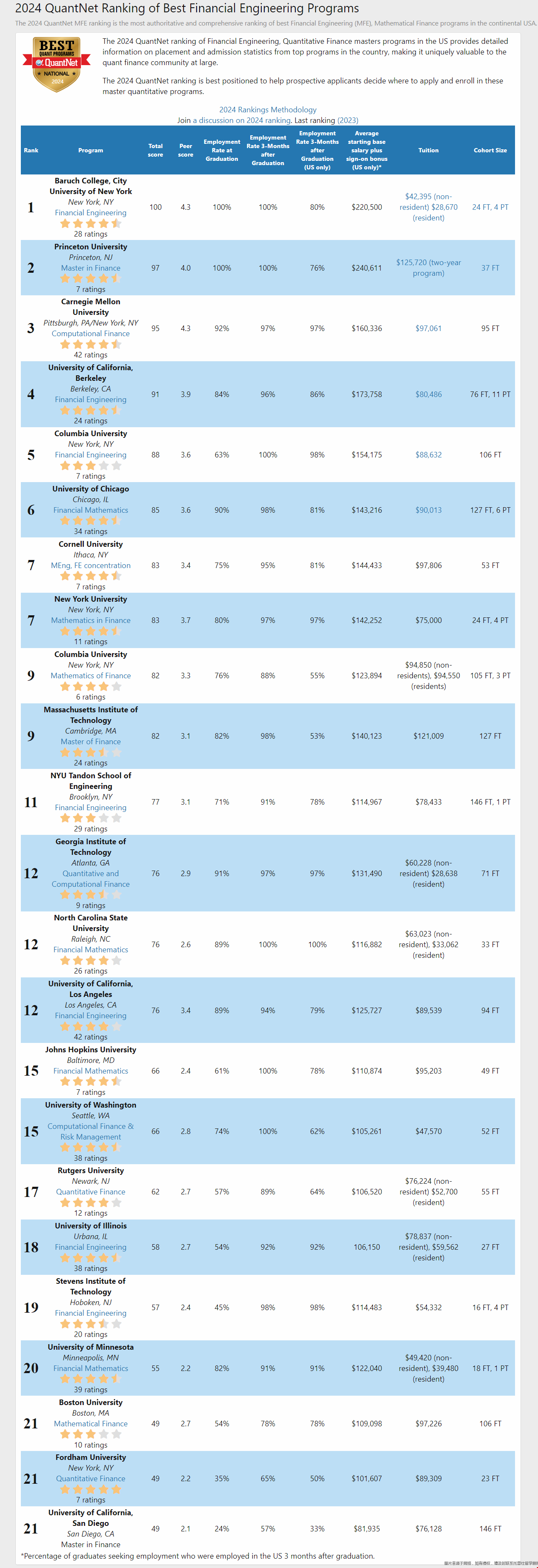Open the discussion on 2024 ranking link
Viewport: 538px width, 1568px height.
pos(242,120)
